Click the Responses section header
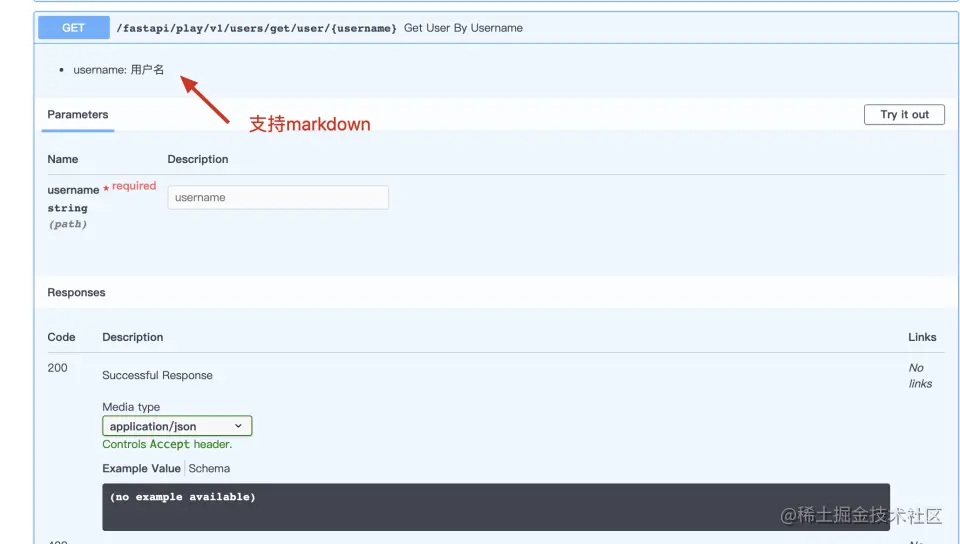This screenshot has height=544, width=960. 76,292
